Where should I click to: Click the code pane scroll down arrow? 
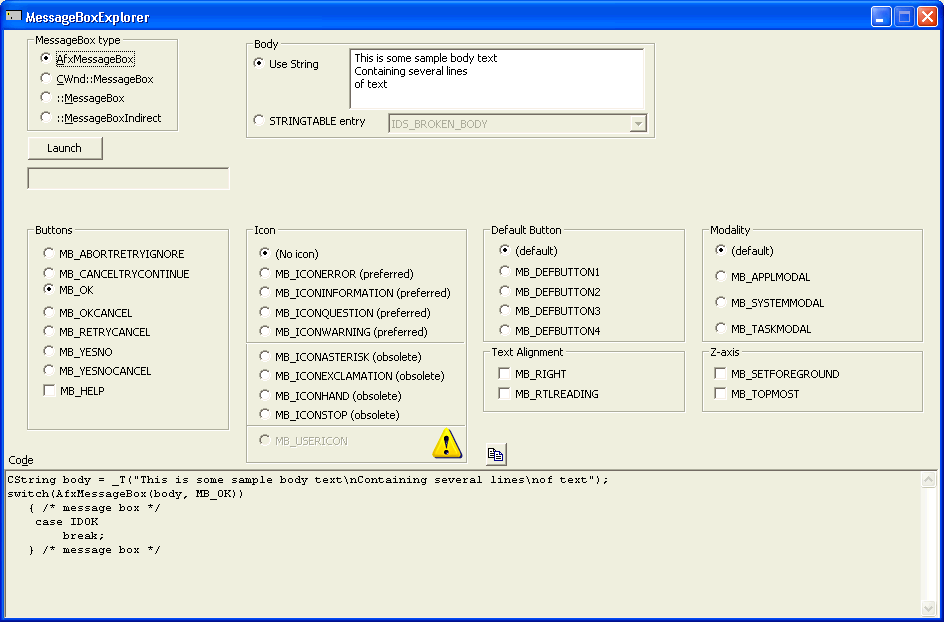pos(929,608)
